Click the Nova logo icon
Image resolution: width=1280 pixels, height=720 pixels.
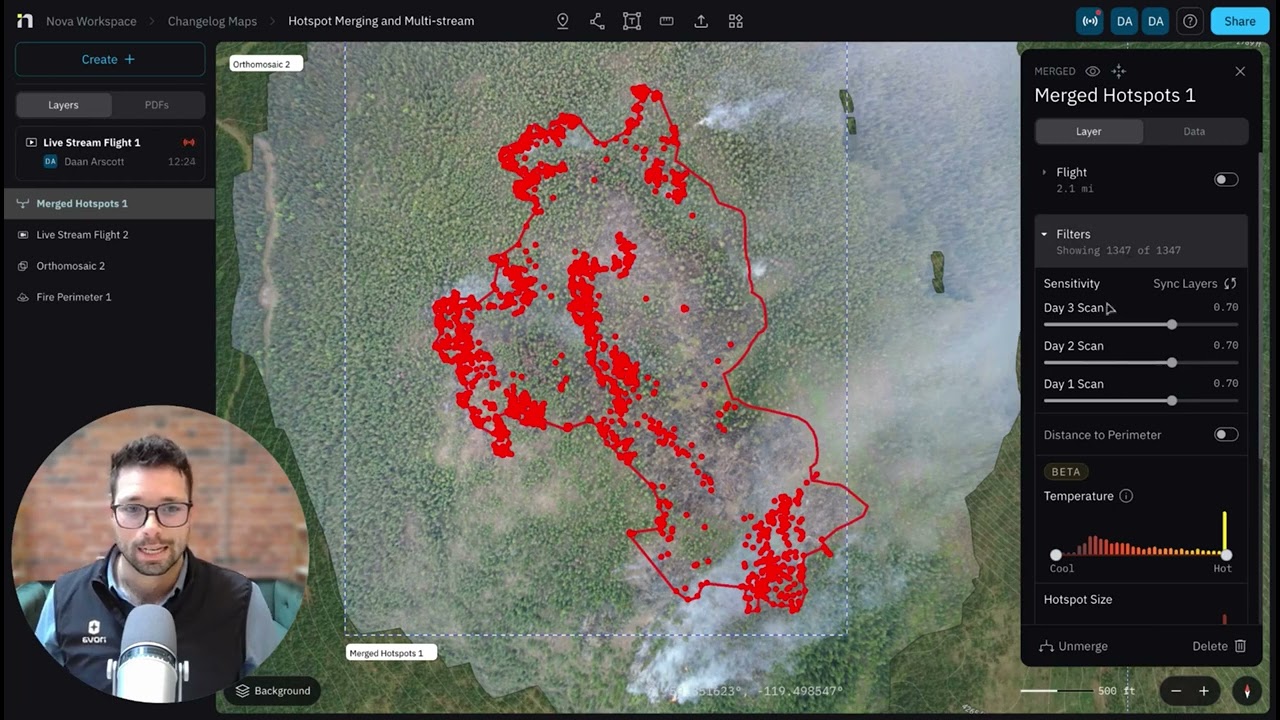(25, 21)
